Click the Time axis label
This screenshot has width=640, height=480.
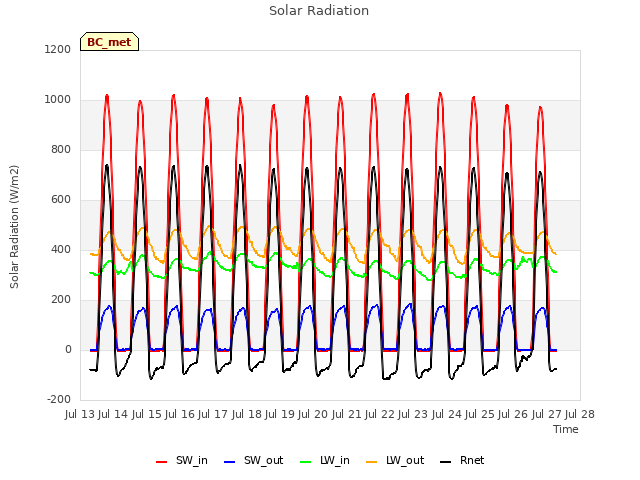[x=566, y=429]
